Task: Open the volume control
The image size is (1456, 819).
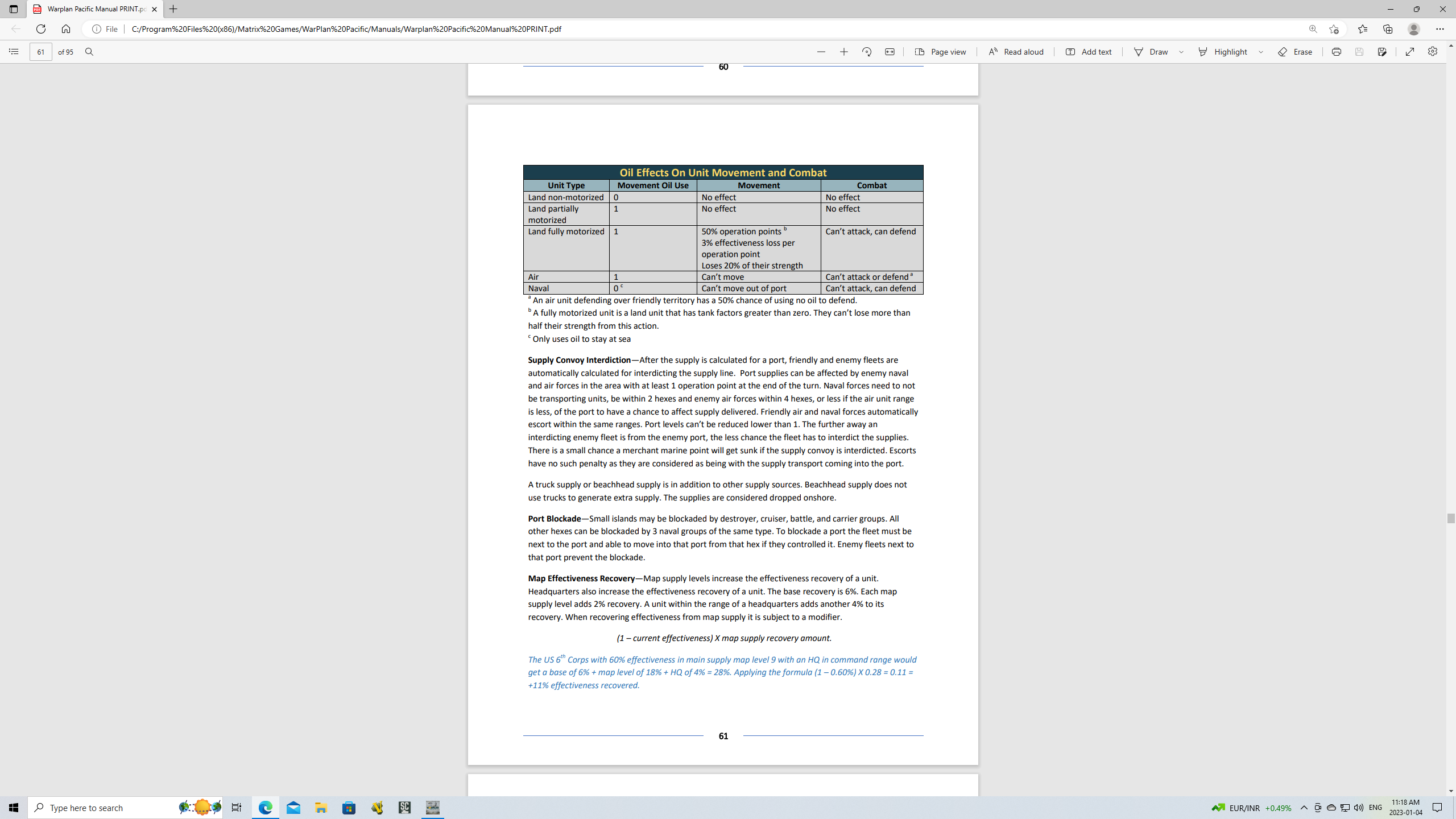Action: click(1359, 808)
